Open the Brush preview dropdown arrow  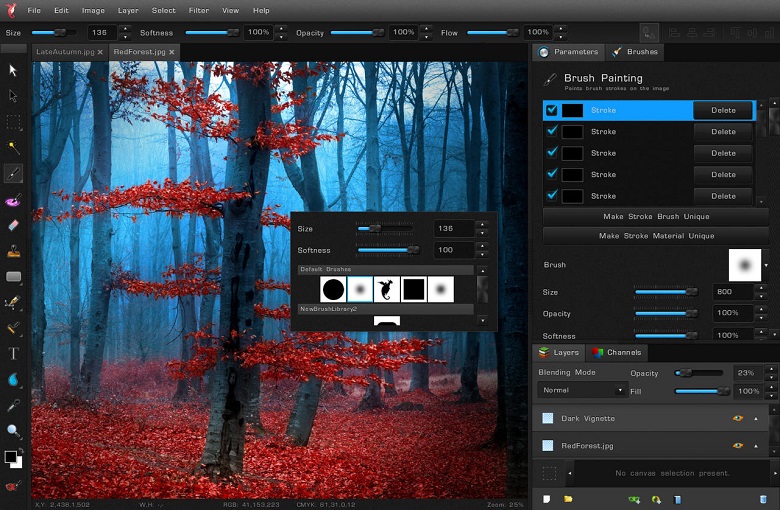pyautogui.click(x=766, y=265)
